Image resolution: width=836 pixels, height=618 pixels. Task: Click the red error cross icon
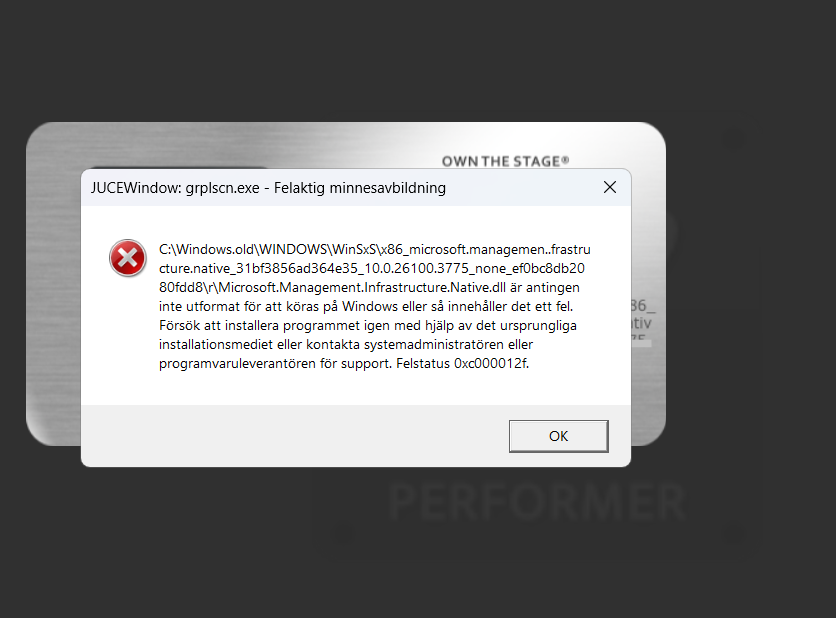coord(127,258)
